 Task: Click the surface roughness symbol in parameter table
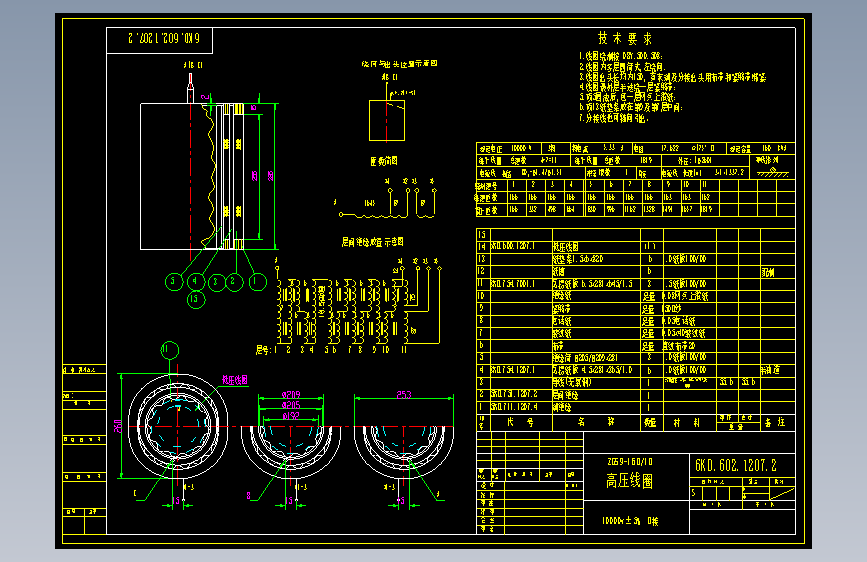click(773, 173)
